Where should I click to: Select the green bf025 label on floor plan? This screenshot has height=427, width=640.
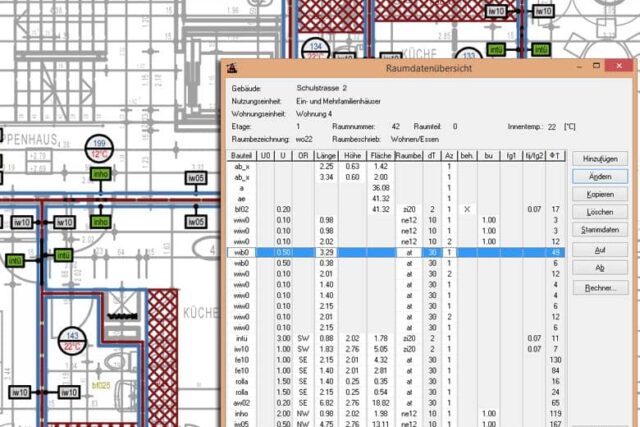100,383
